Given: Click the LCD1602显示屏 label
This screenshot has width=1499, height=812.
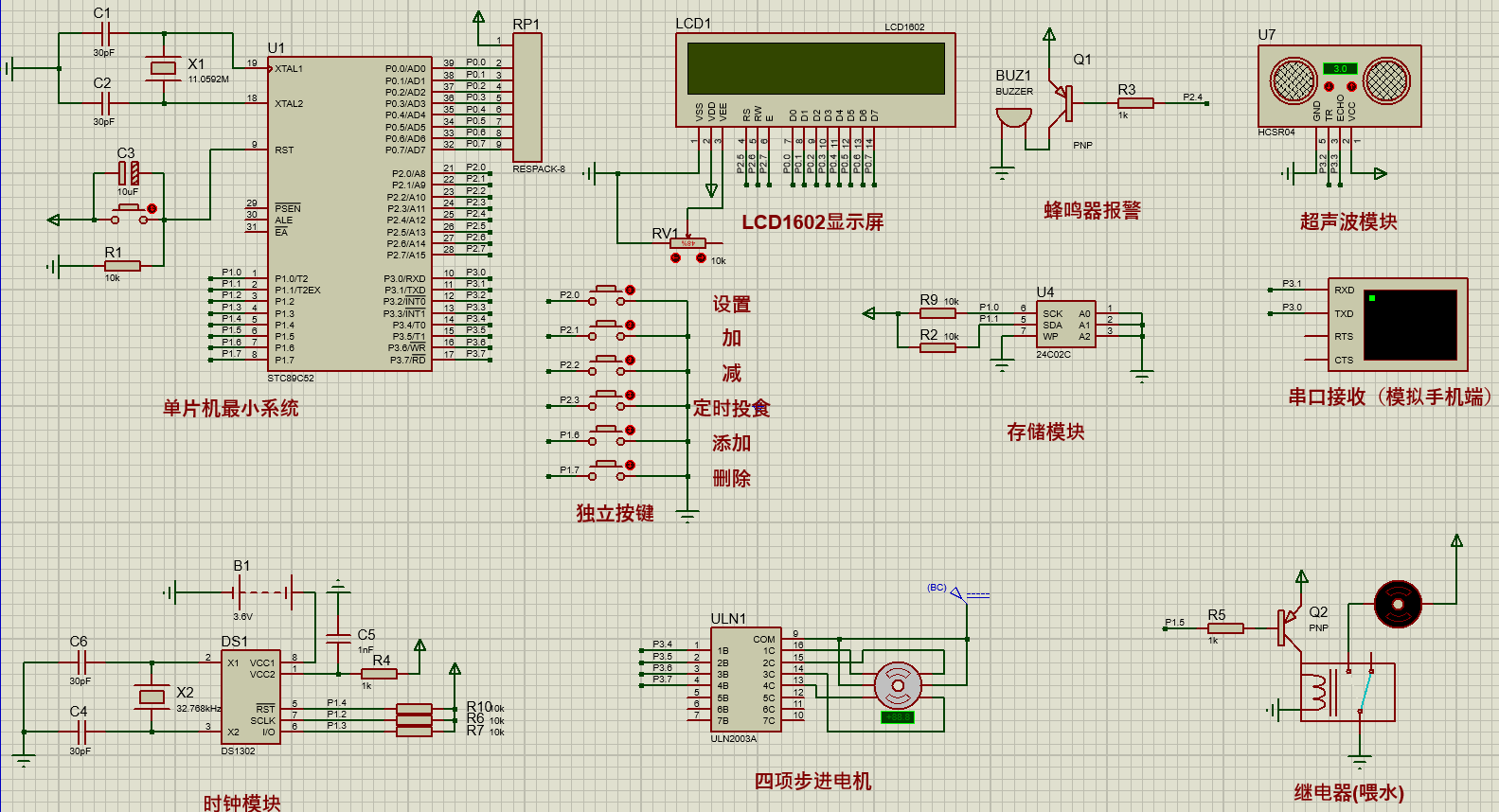Looking at the screenshot, I should coord(812,221).
